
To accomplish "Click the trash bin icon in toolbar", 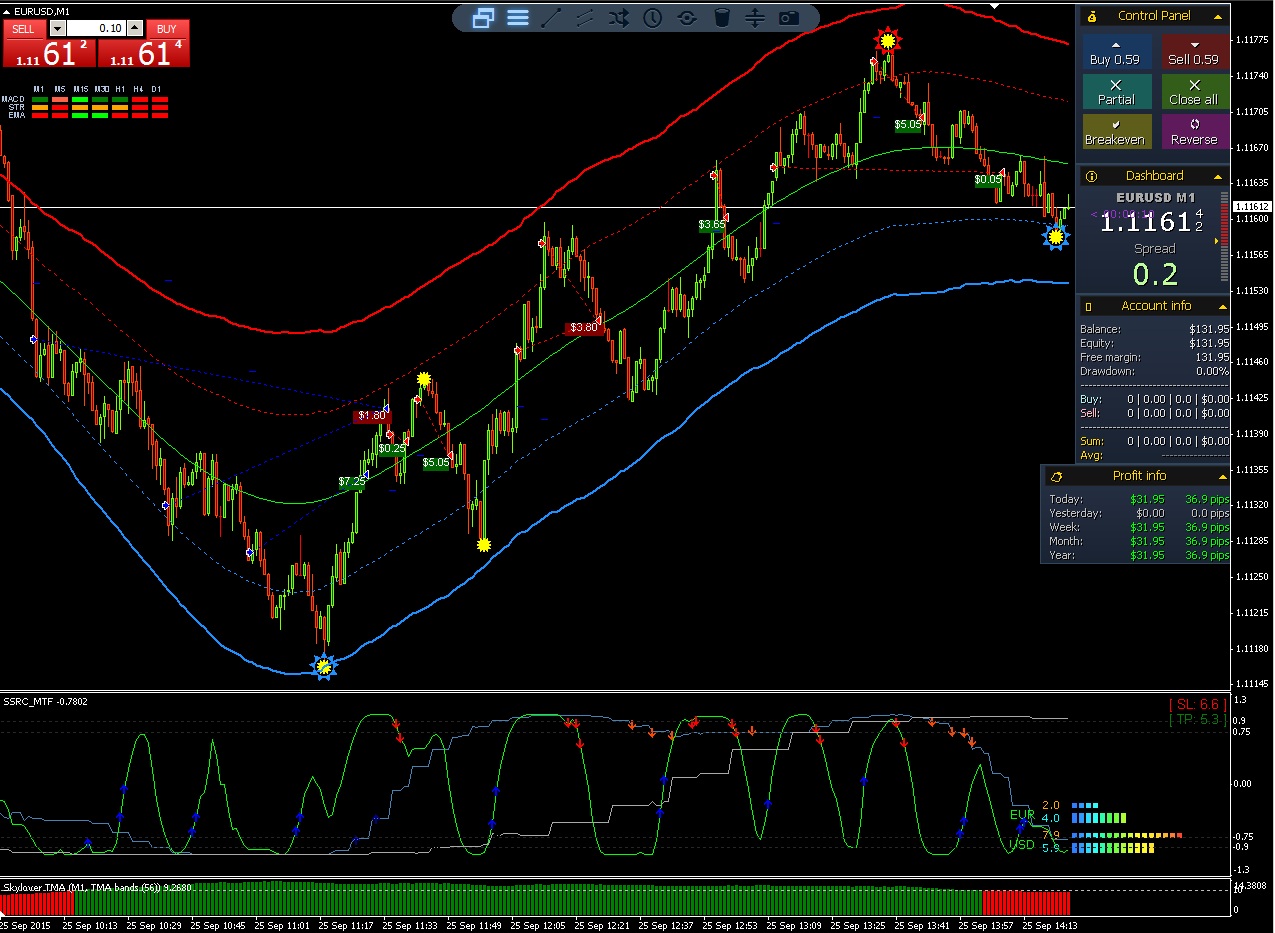I will point(722,17).
